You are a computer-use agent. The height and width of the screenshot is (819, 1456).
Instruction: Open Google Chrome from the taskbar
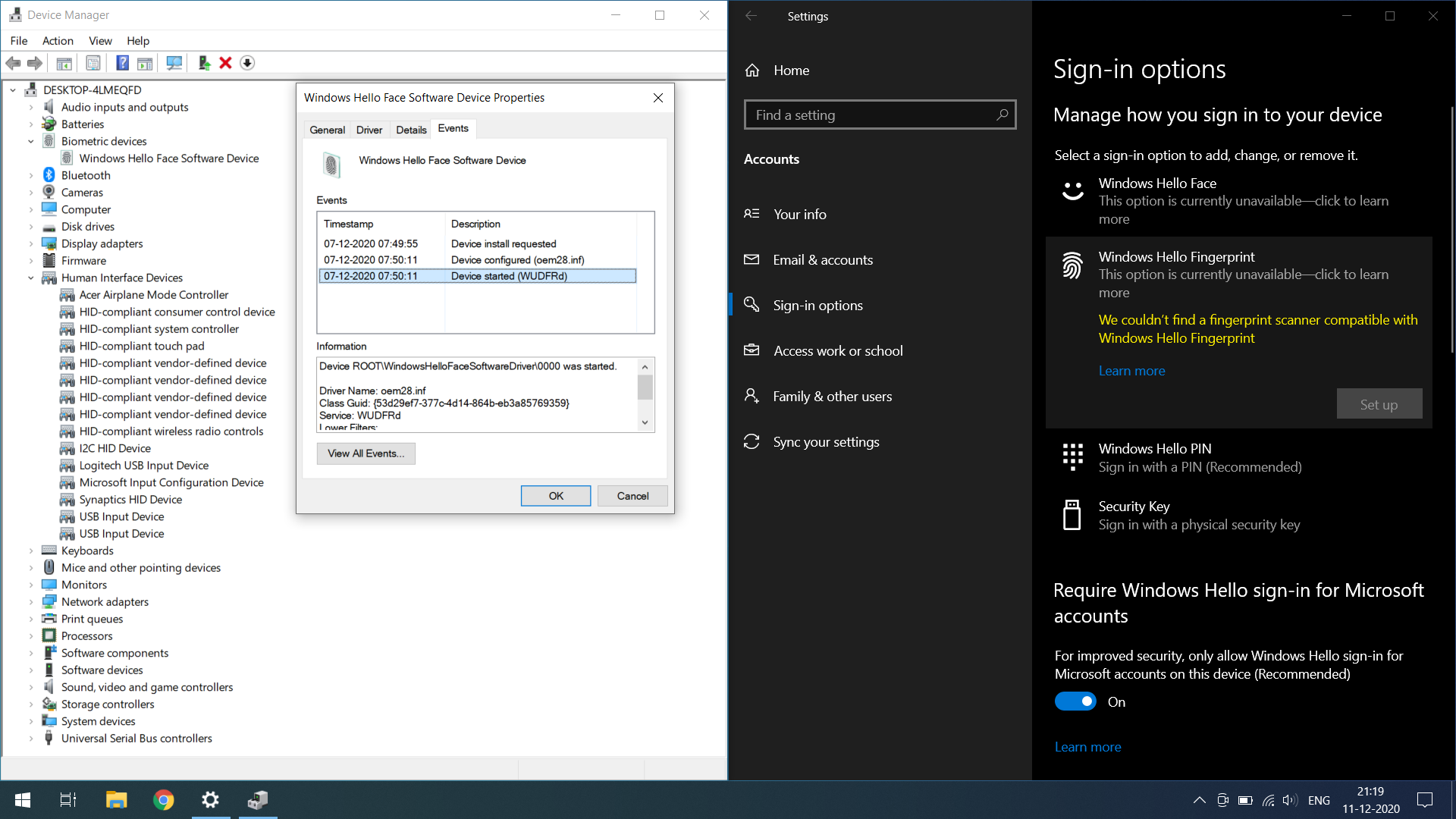click(x=163, y=800)
